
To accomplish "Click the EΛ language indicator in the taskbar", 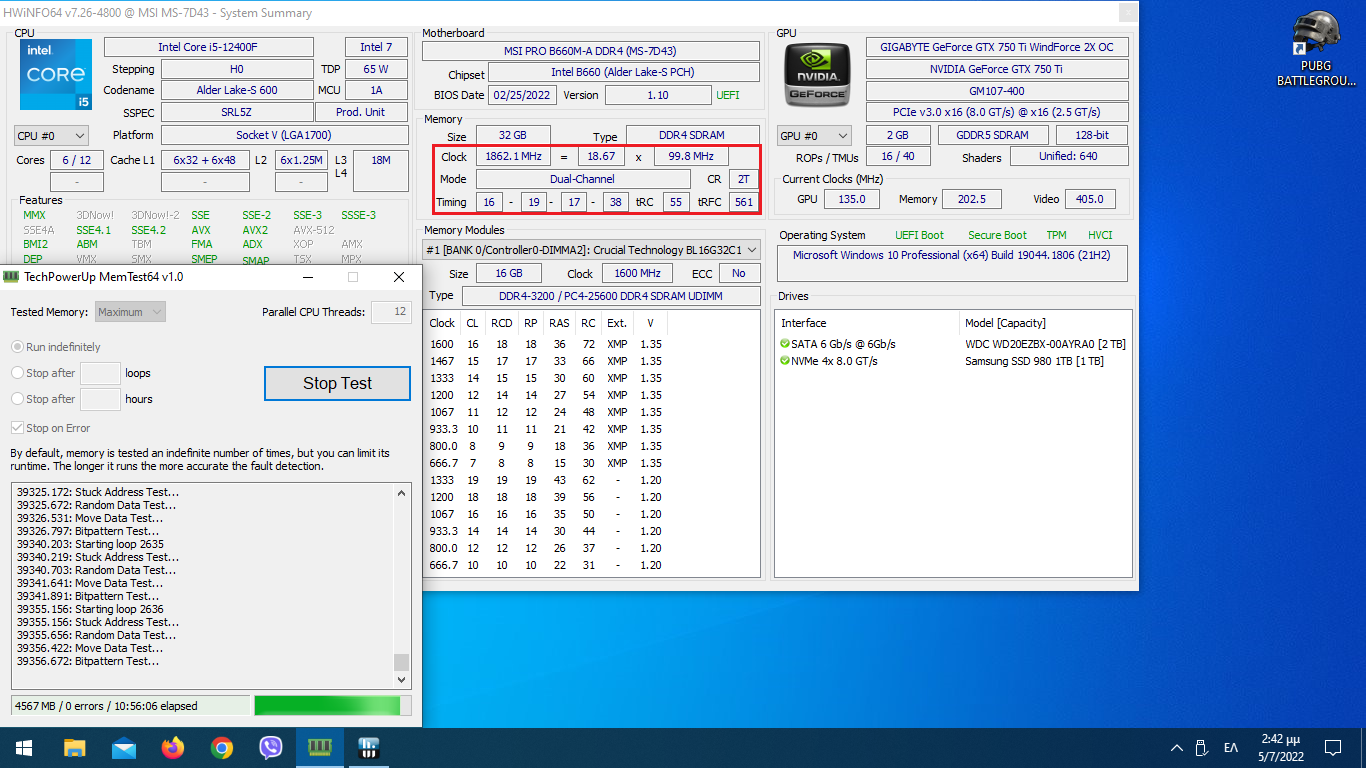I will (1231, 748).
